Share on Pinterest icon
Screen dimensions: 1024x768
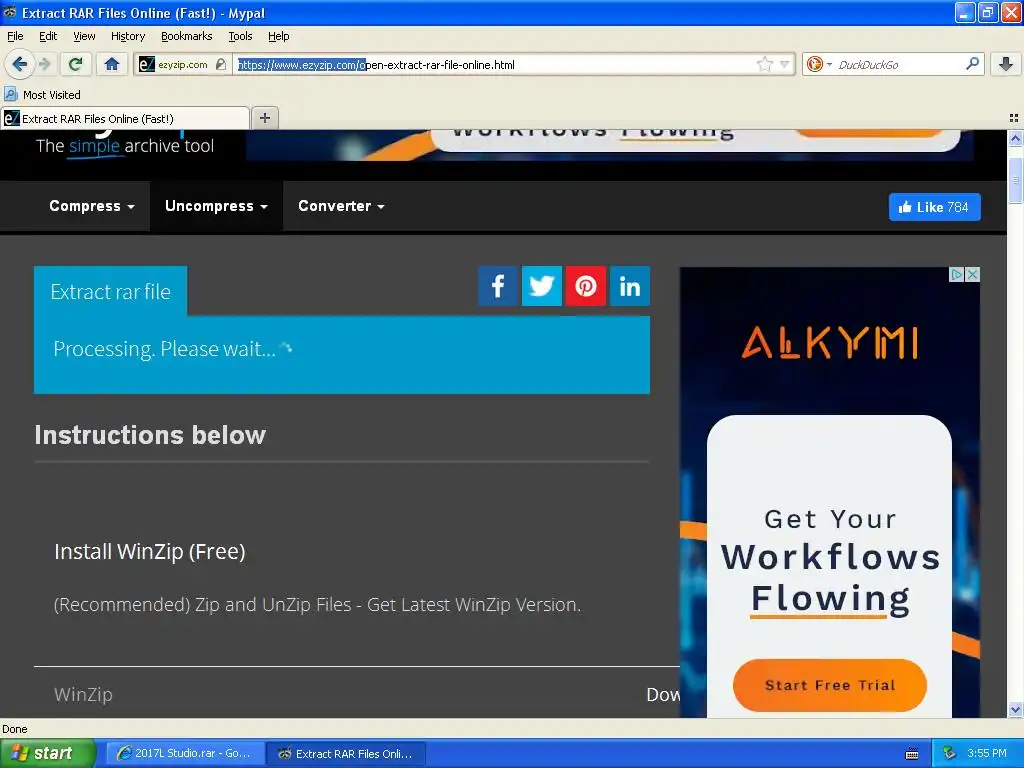(x=586, y=286)
